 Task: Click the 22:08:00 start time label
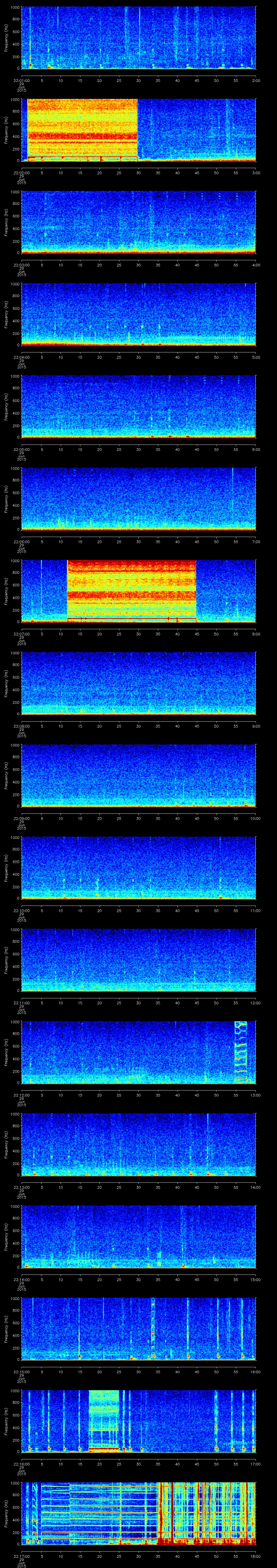tap(21, 726)
